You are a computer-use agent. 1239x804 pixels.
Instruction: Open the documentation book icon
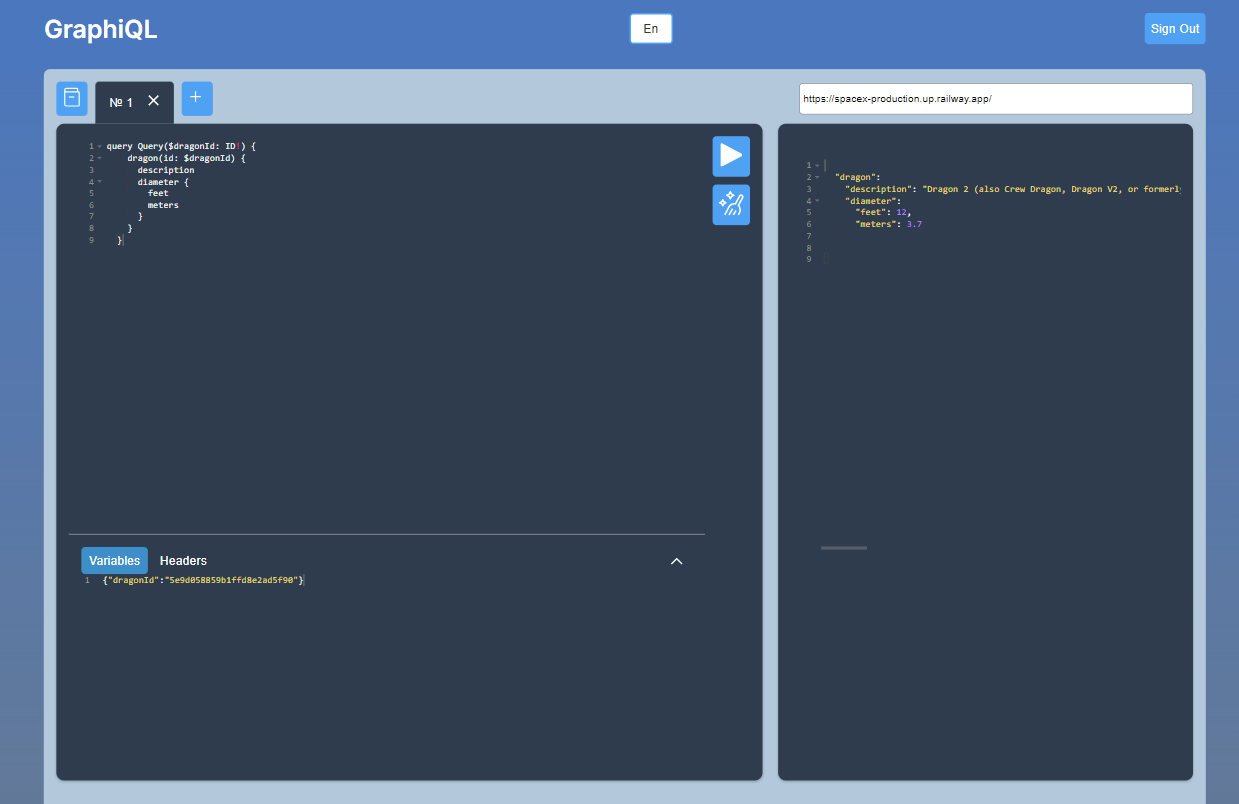72,98
